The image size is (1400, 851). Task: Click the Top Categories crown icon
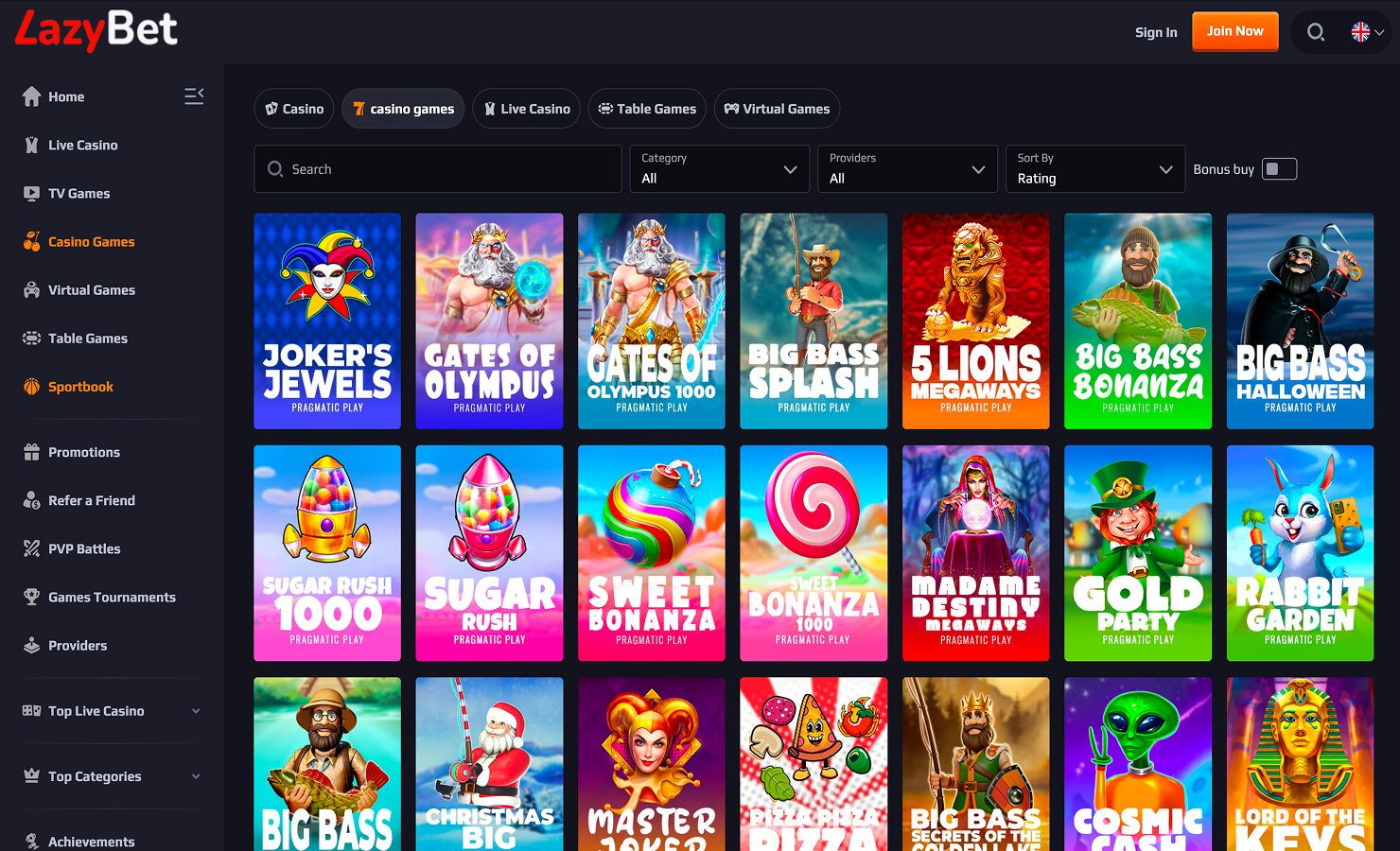(x=31, y=775)
